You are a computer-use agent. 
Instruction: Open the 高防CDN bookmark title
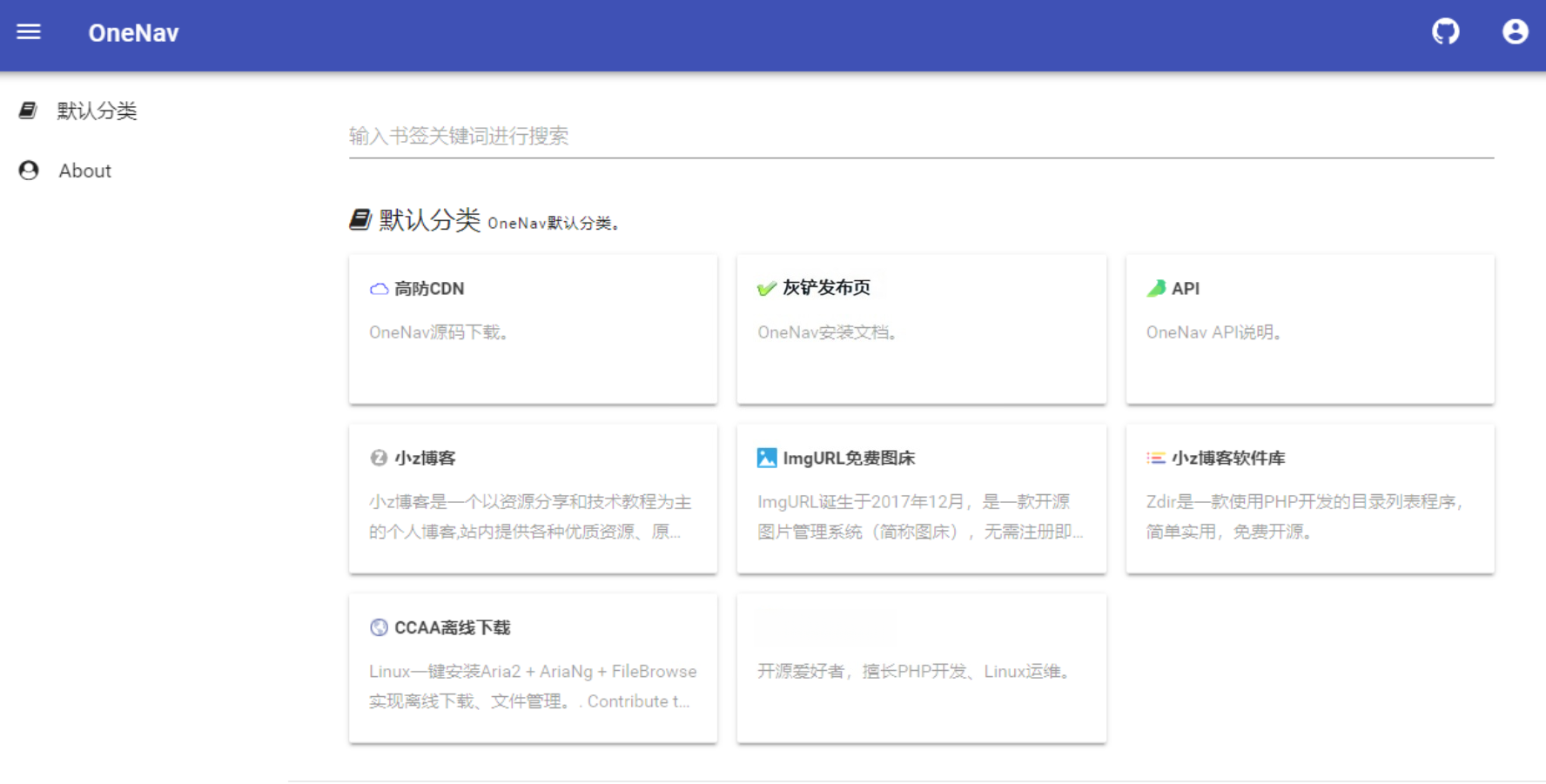(x=429, y=289)
